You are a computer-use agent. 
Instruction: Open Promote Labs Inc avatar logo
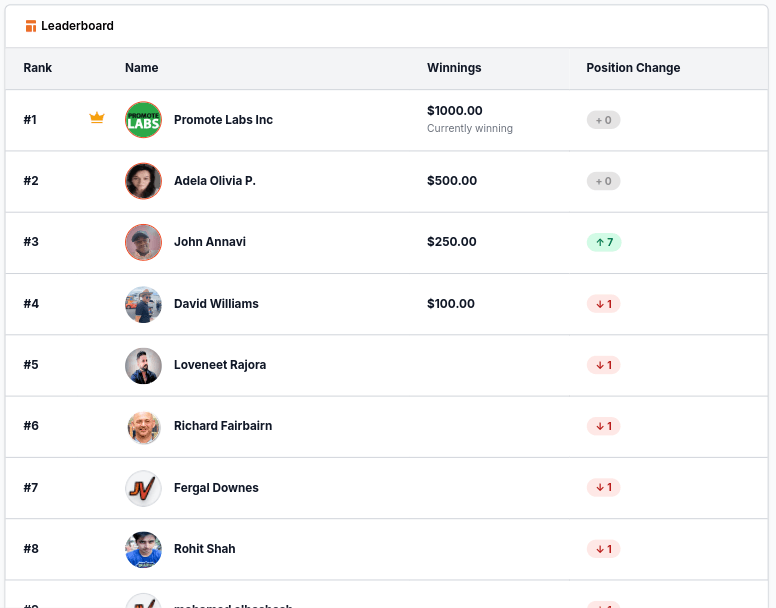[143, 120]
